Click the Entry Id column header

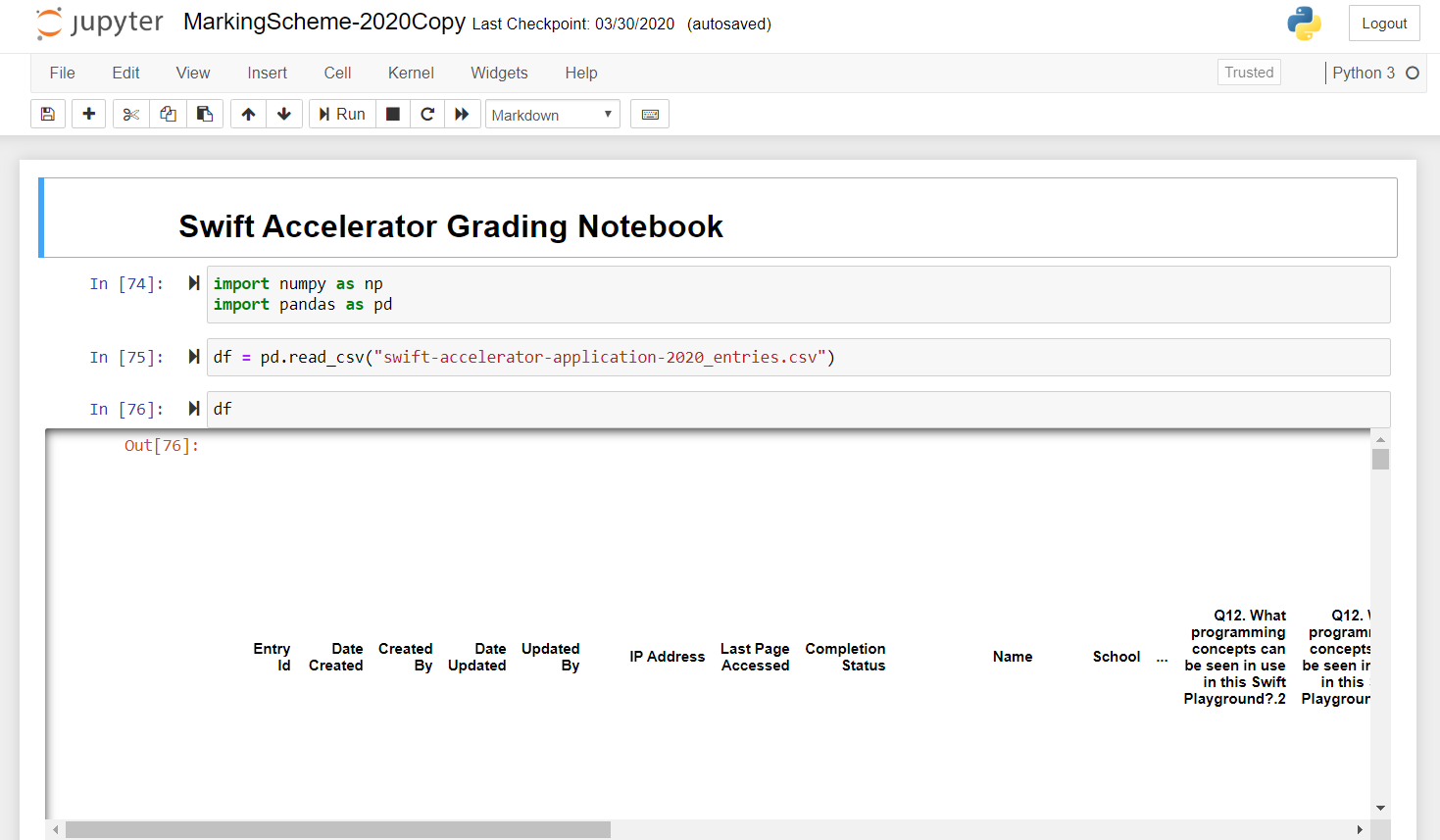(x=272, y=657)
